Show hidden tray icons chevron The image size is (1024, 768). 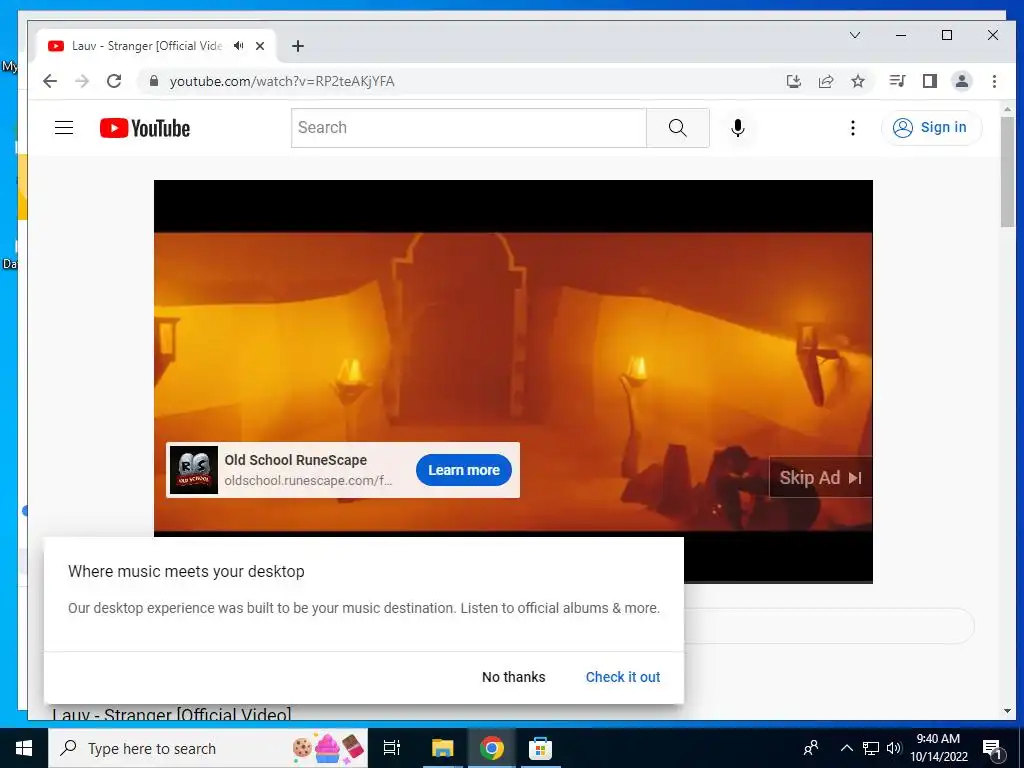(x=846, y=748)
